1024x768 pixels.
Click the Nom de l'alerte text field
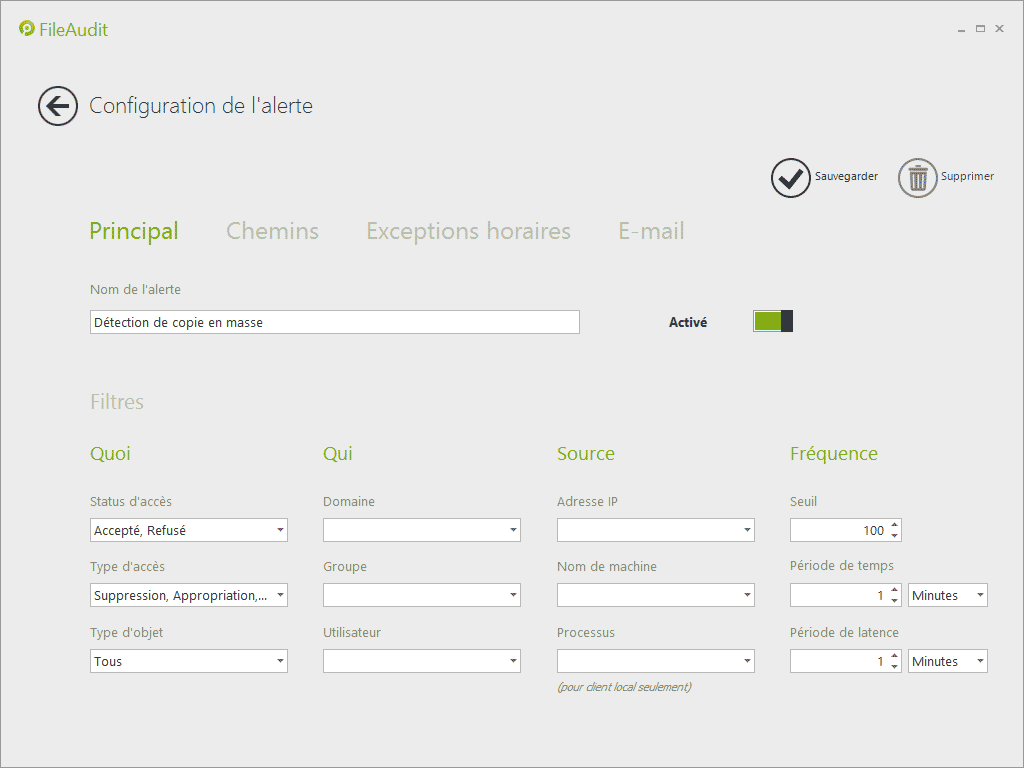pos(334,322)
